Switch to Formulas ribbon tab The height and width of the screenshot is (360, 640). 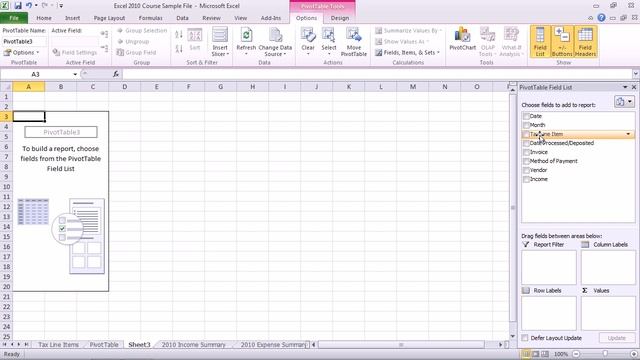150,18
